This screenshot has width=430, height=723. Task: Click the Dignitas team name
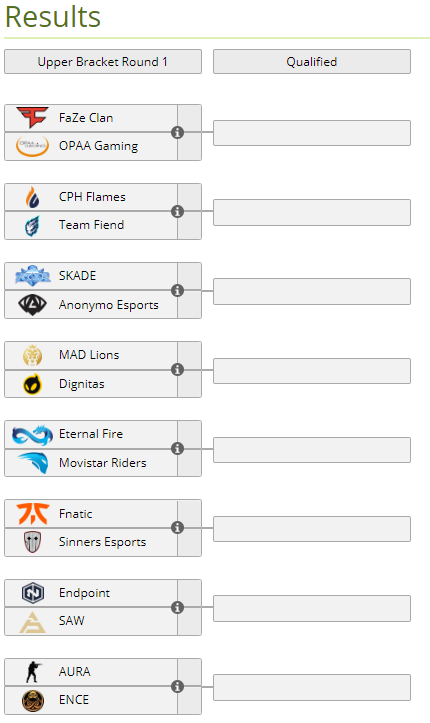[x=82, y=384]
